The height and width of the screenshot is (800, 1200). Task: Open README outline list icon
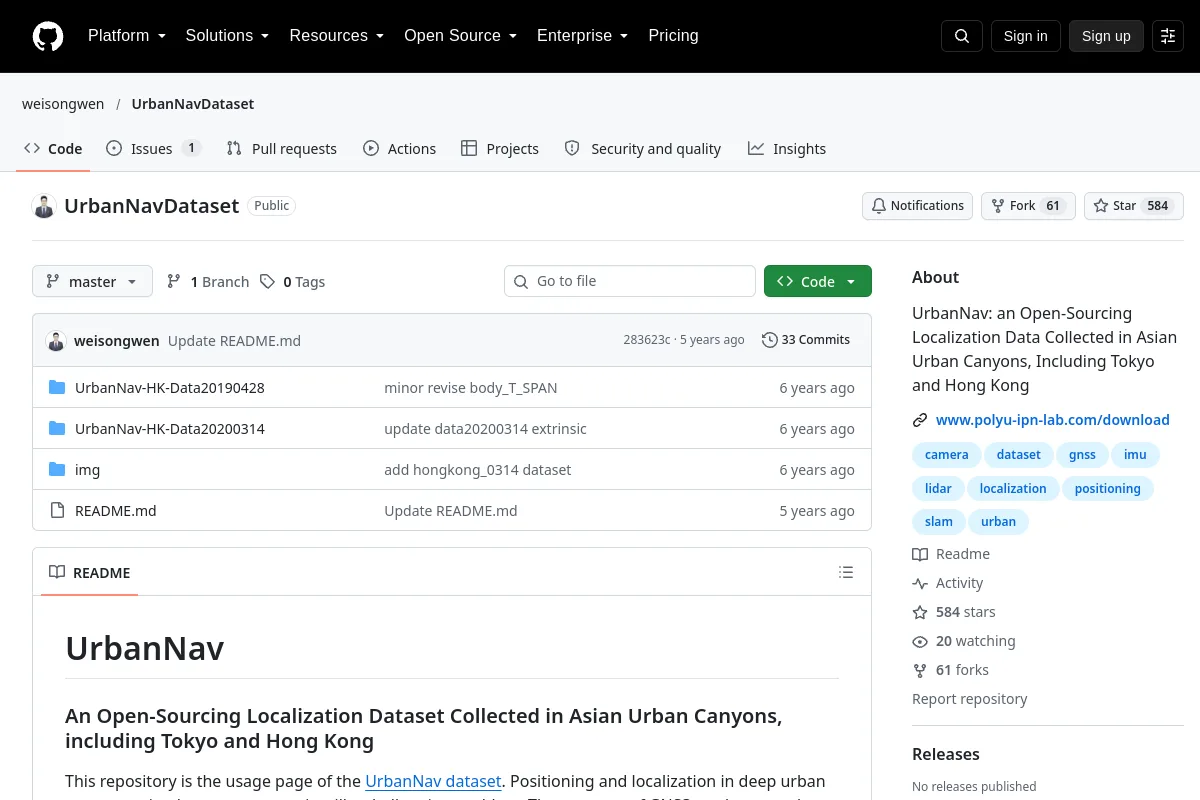pos(846,572)
